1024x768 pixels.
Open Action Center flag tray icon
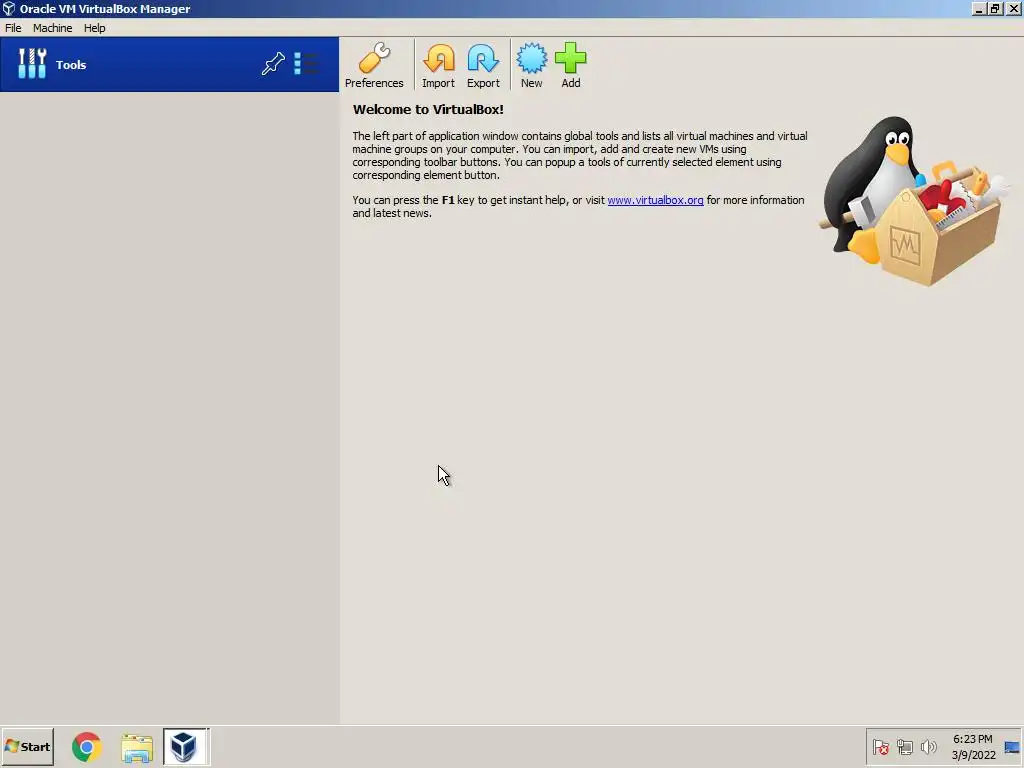(x=880, y=746)
